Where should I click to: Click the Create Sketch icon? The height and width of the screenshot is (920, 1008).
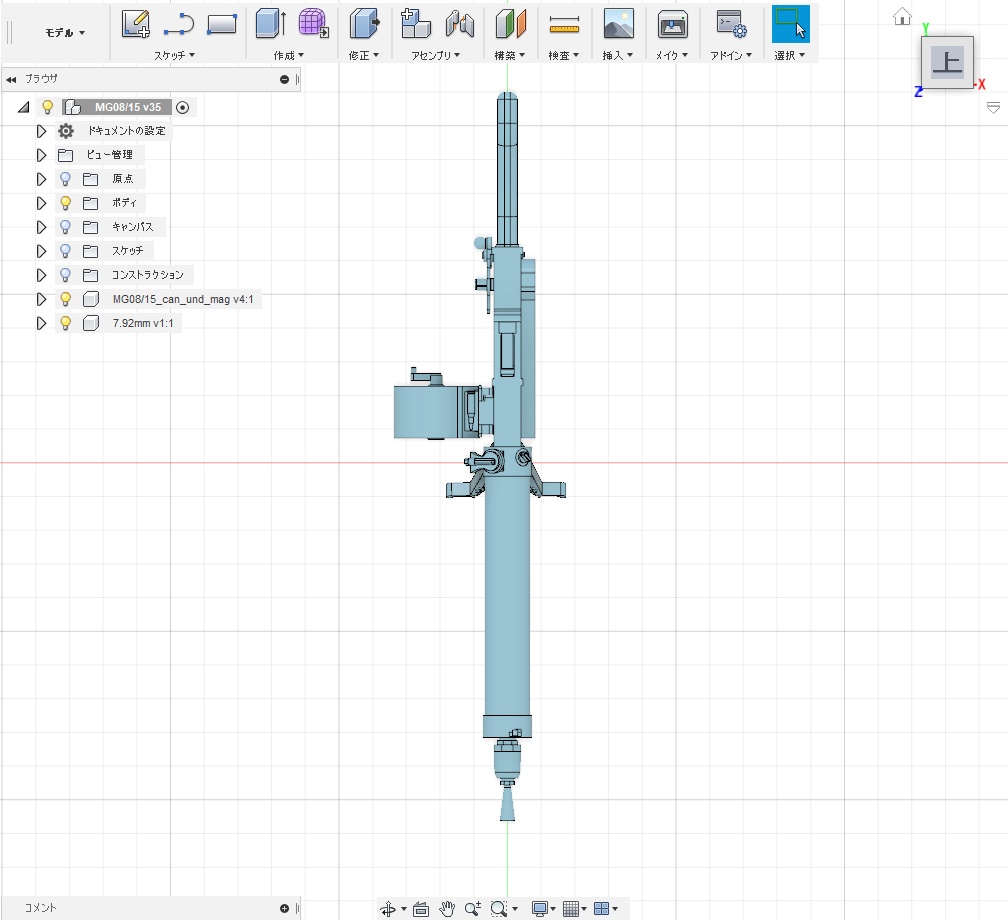pos(136,23)
